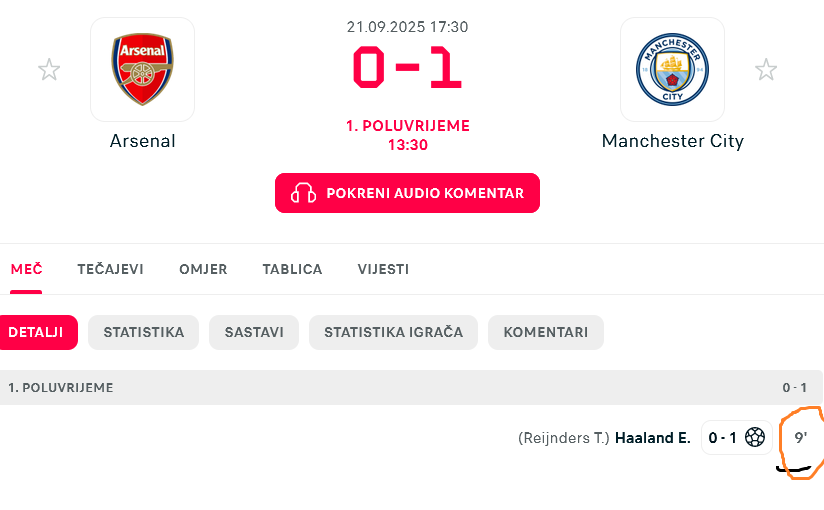Viewport: 824px width, 510px height.
Task: Open the TABLICA tab
Action: tap(292, 269)
